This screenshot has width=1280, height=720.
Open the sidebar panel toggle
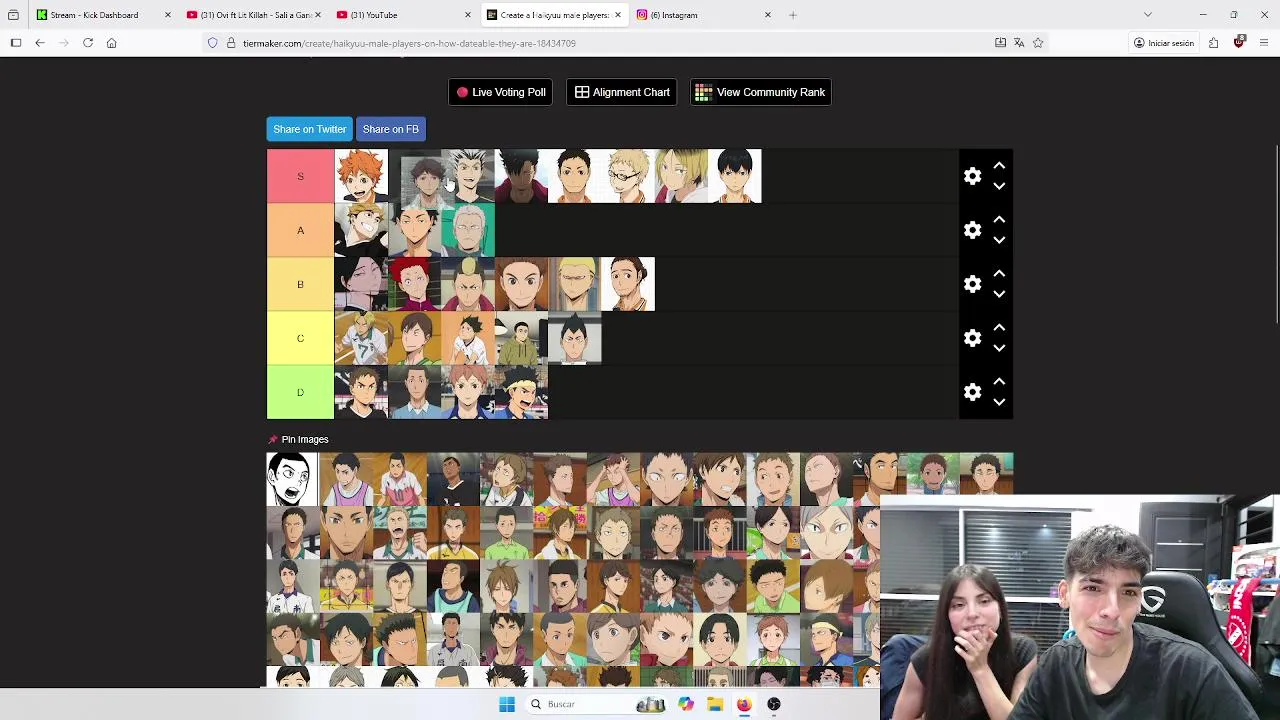point(16,43)
